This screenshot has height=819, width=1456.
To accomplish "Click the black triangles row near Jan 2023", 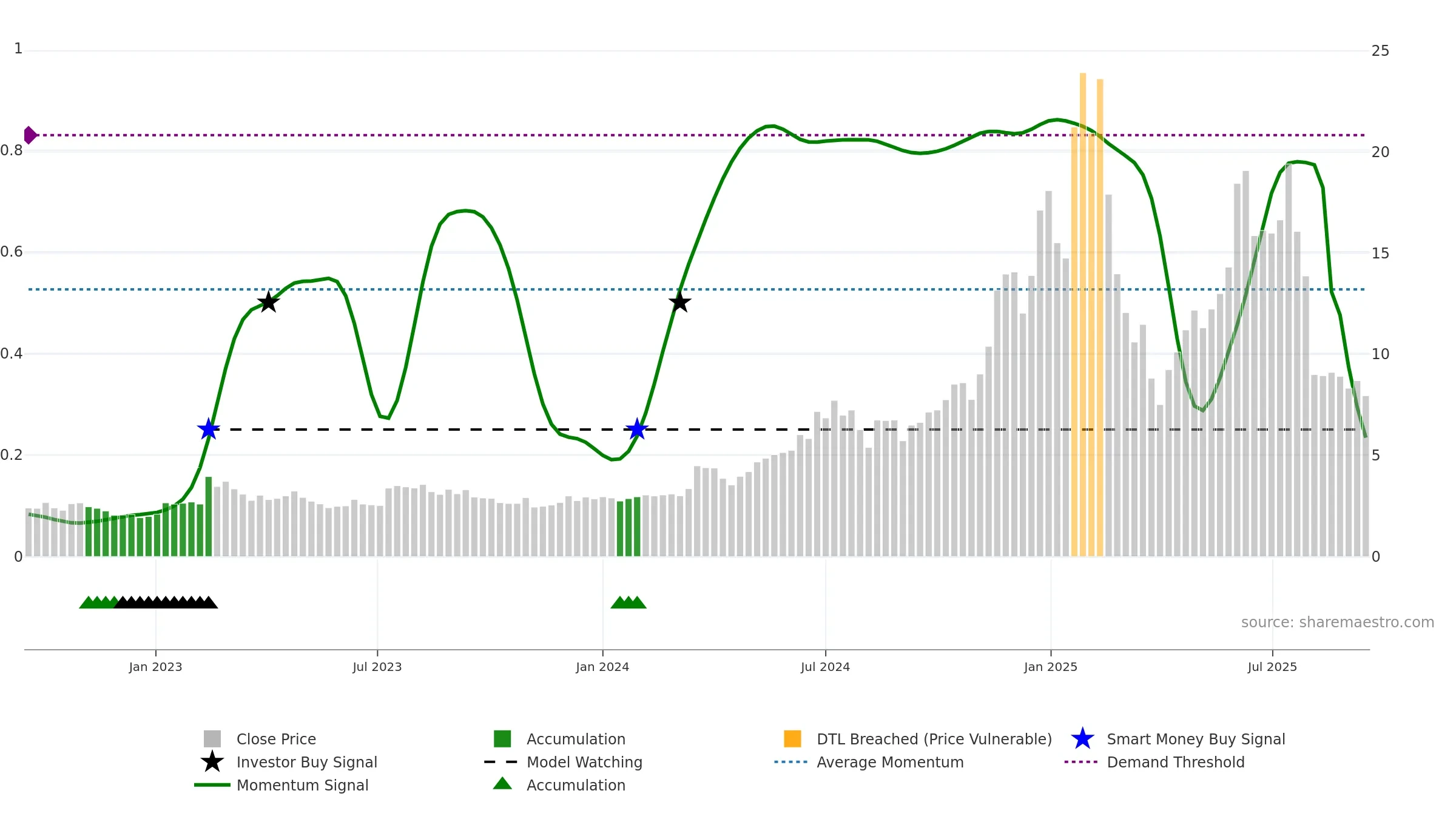I will 166,602.
